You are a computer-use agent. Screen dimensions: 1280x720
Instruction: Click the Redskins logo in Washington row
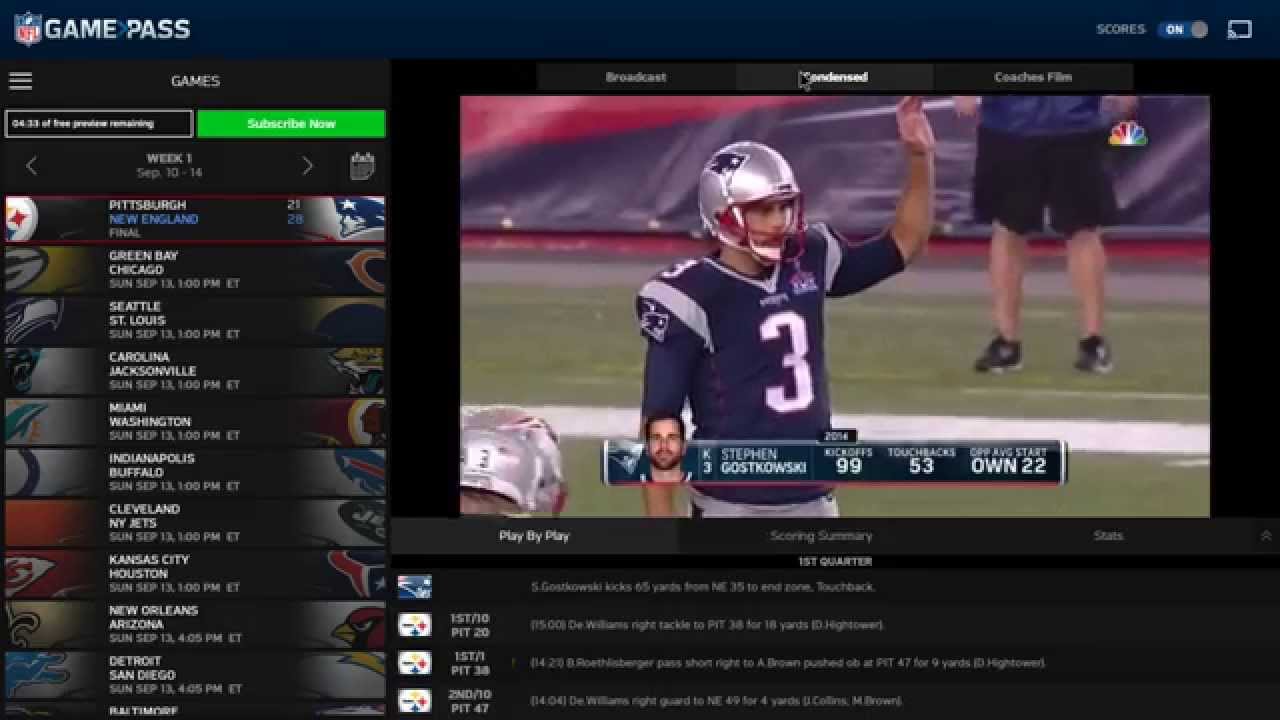pos(365,421)
